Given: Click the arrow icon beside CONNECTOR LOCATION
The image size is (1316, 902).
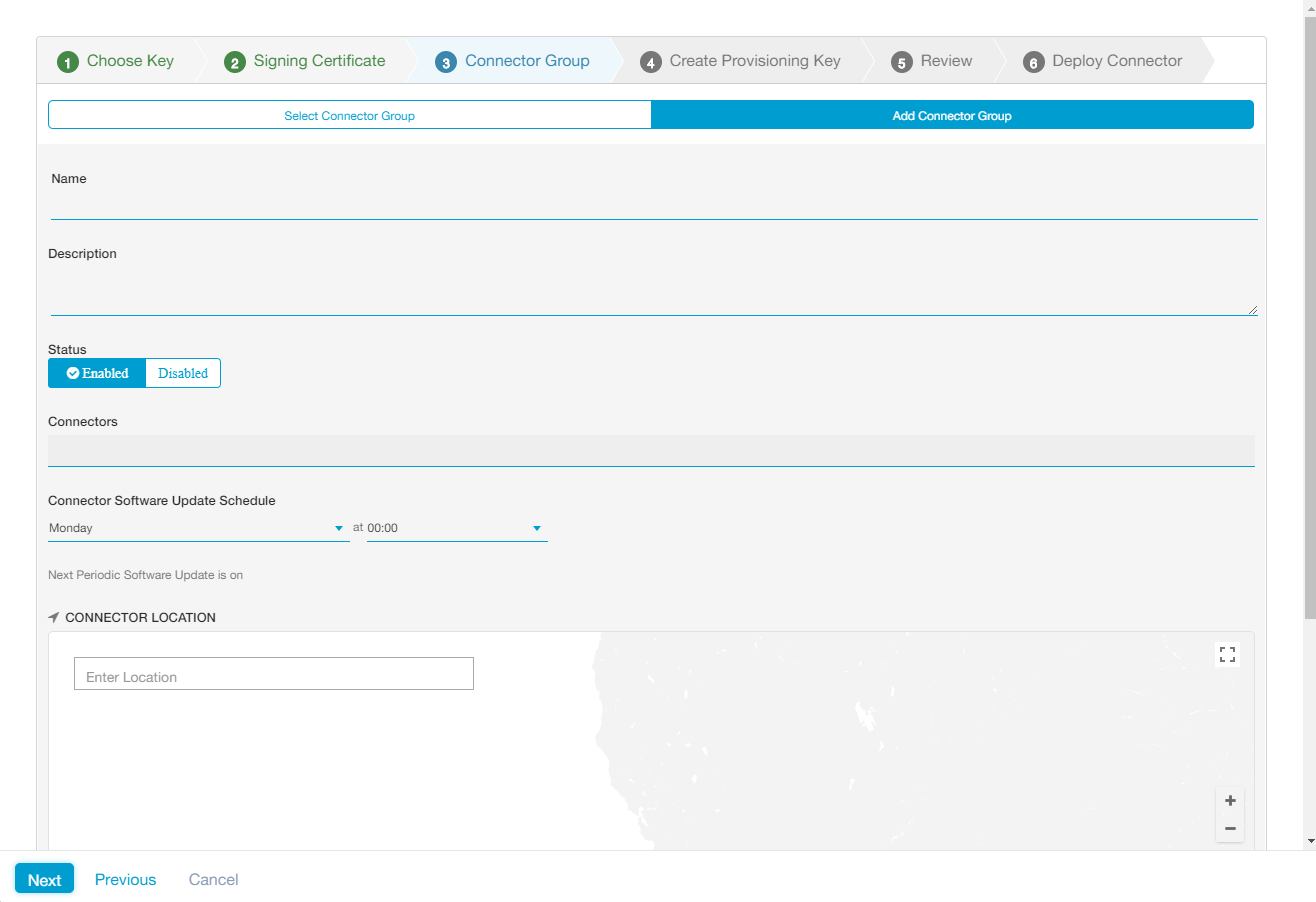Looking at the screenshot, I should coord(52,617).
